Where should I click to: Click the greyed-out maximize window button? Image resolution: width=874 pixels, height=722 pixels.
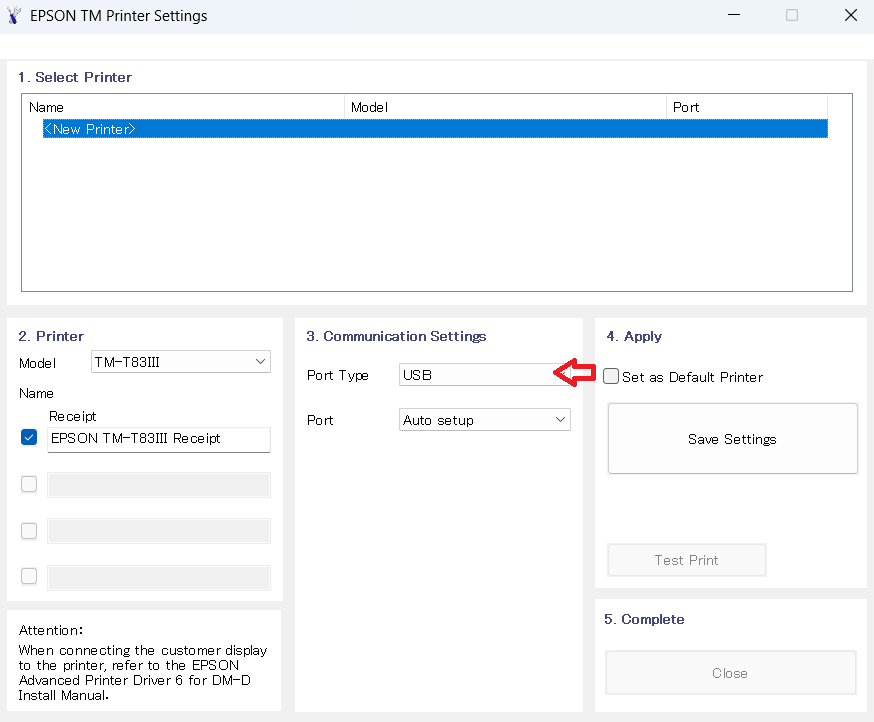pyautogui.click(x=792, y=16)
